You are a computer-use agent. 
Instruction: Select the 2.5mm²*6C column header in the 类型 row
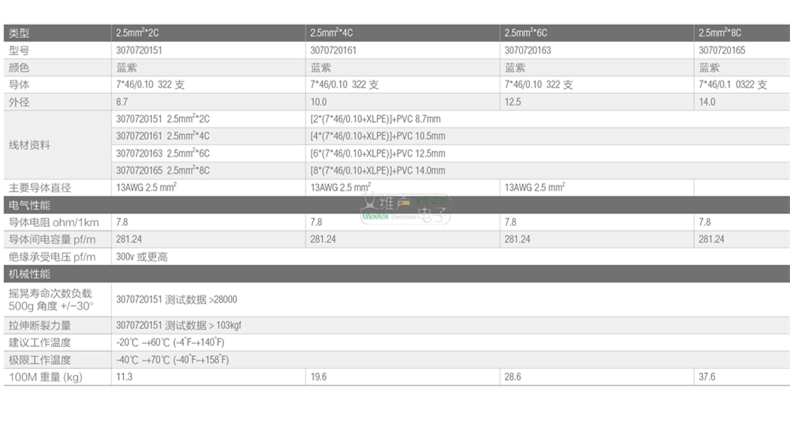[526, 33]
